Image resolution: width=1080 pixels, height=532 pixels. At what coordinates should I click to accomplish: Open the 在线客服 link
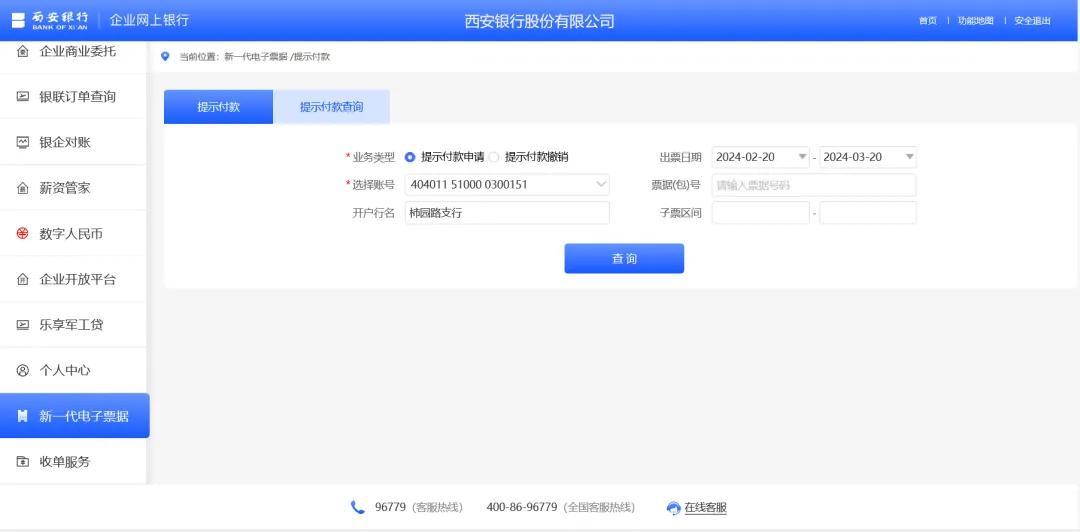click(705, 508)
